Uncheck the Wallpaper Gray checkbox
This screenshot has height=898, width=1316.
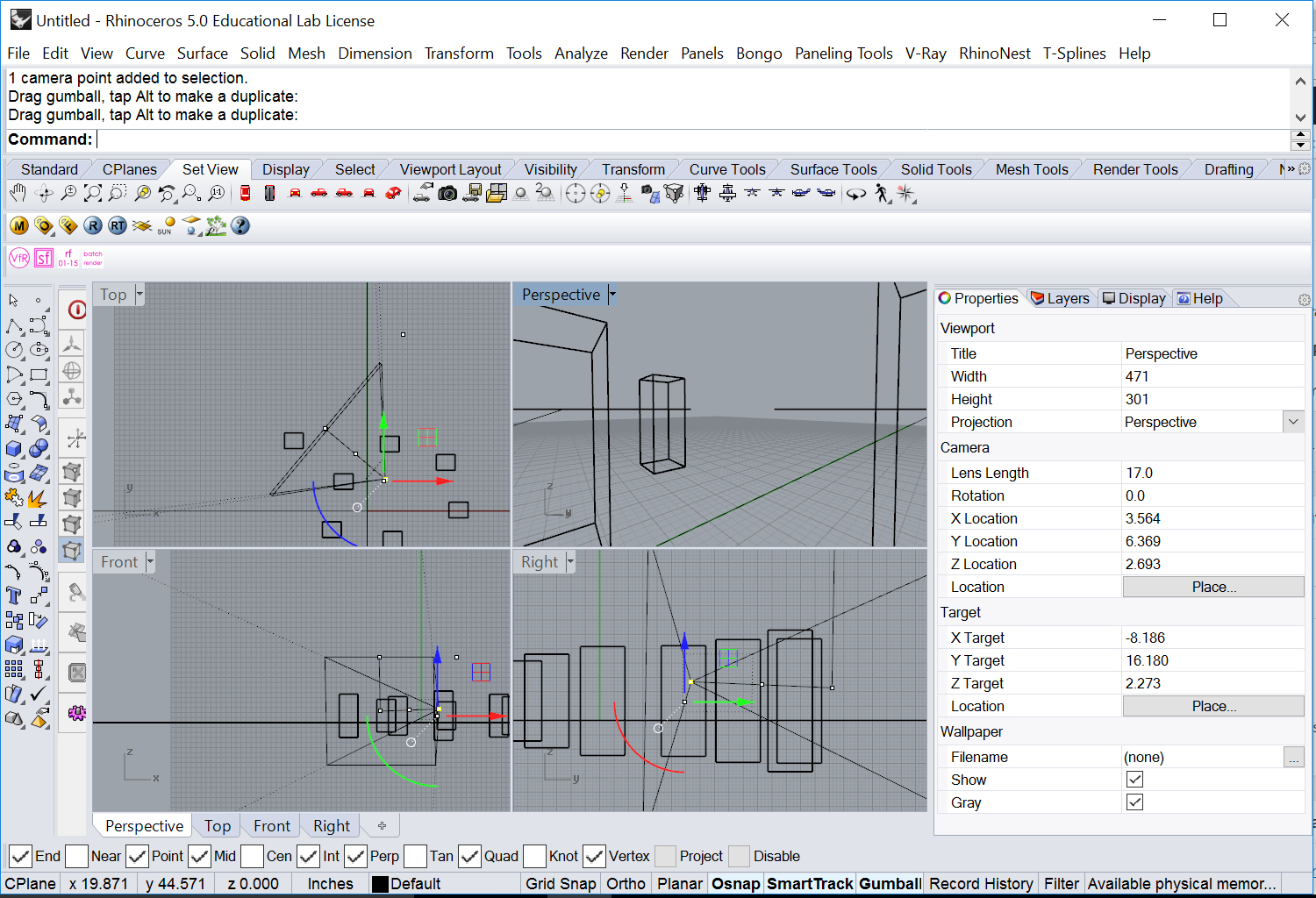coord(1134,802)
